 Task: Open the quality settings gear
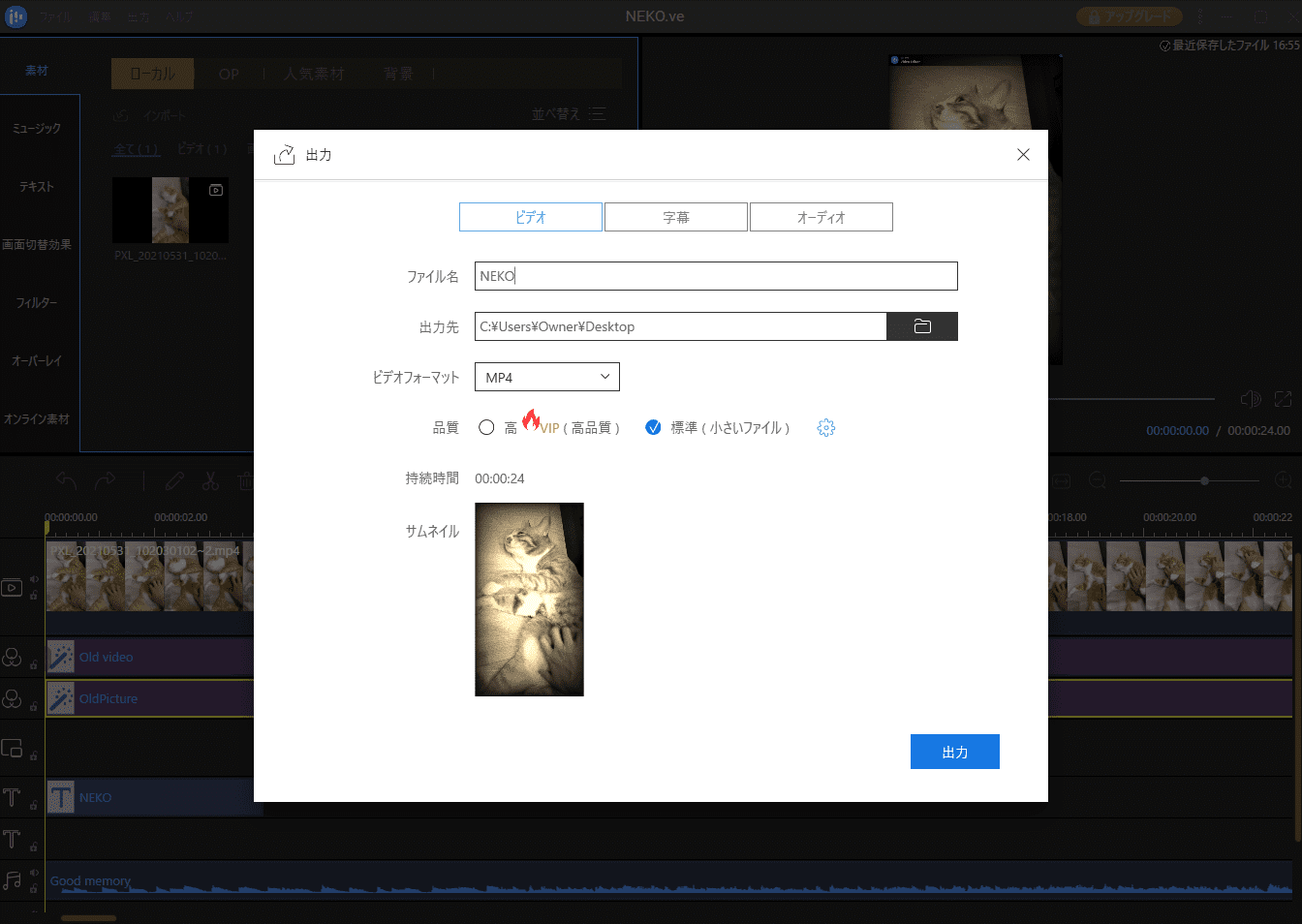[x=825, y=427]
